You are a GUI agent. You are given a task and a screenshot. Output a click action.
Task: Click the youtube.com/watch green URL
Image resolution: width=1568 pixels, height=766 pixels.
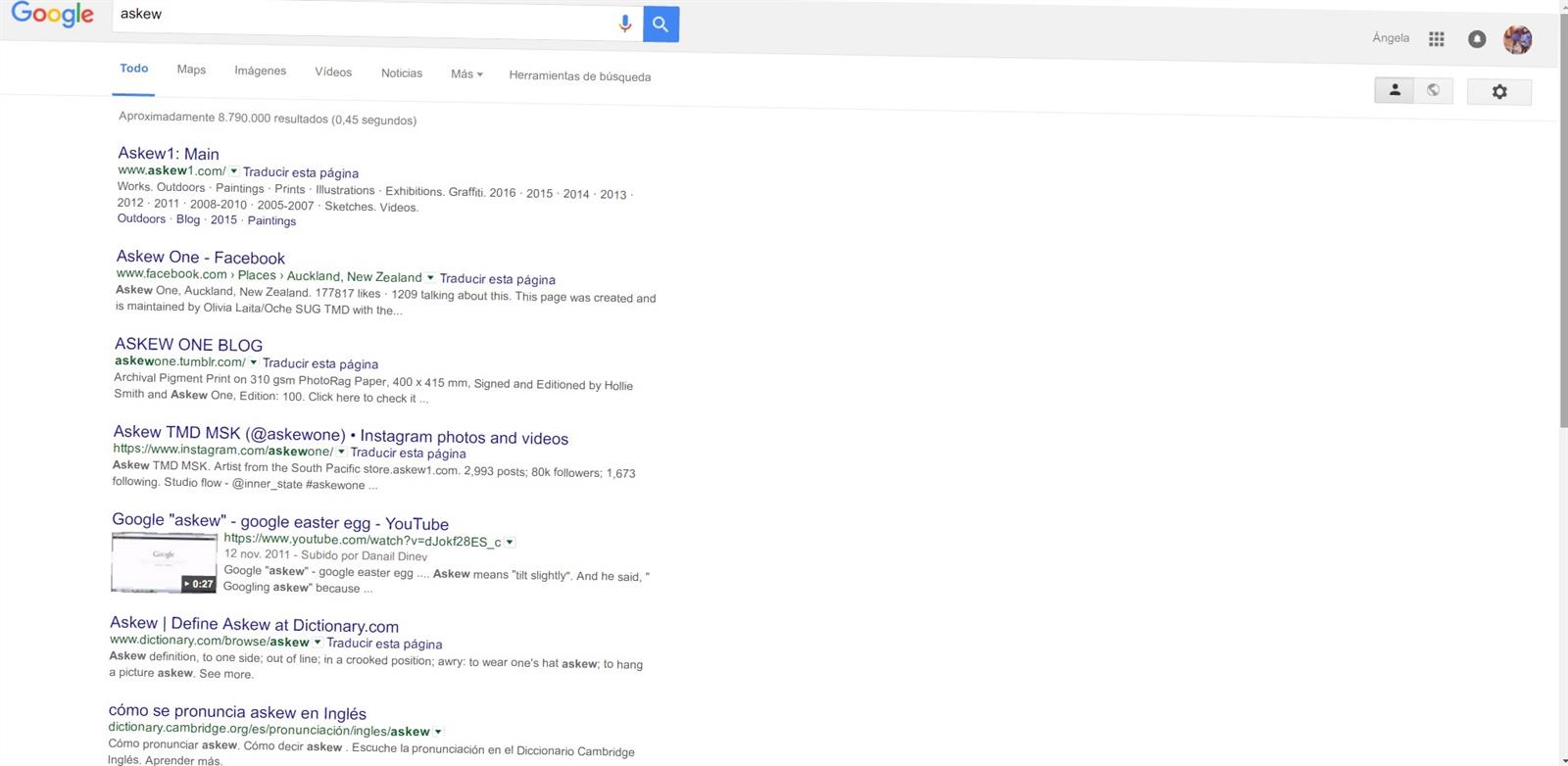coord(363,540)
